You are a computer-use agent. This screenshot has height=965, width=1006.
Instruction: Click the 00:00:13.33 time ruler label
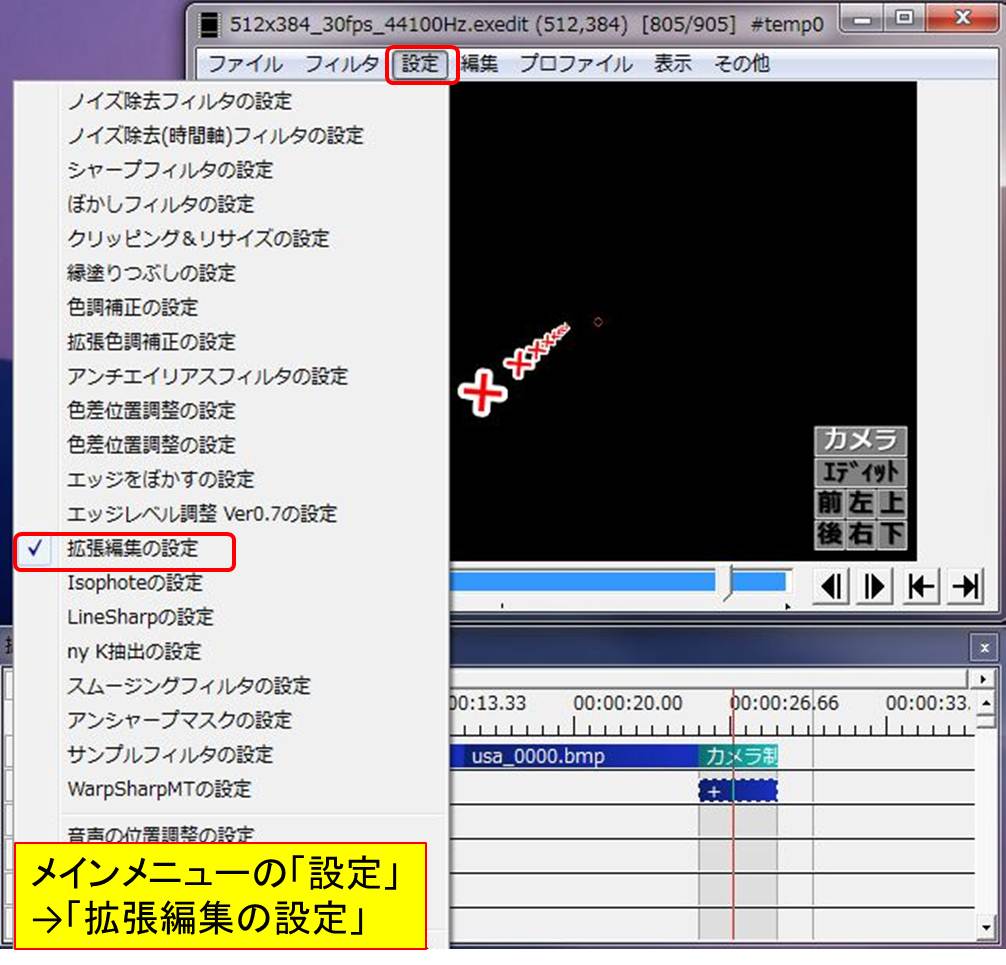point(488,703)
